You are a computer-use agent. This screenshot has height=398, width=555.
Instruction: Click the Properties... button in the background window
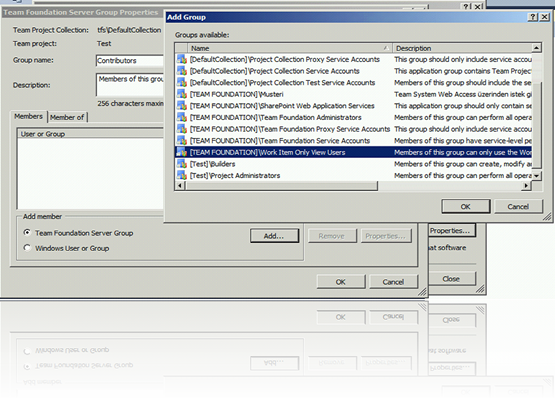tap(451, 231)
